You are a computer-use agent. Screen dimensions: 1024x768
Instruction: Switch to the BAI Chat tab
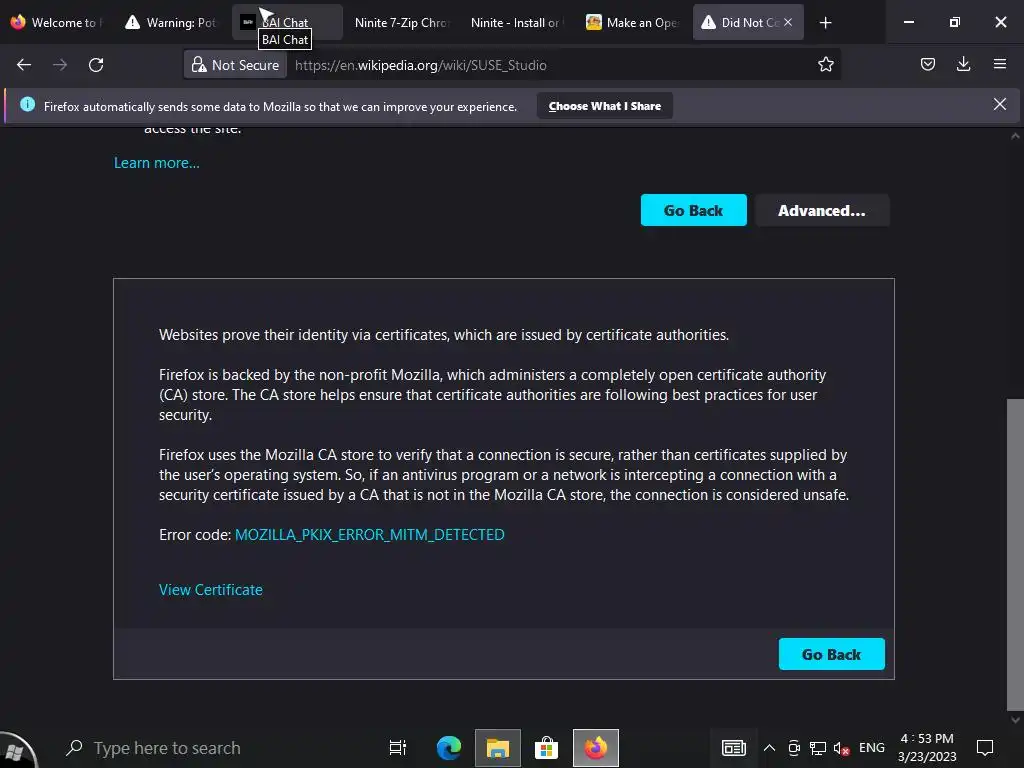pyautogui.click(x=287, y=22)
